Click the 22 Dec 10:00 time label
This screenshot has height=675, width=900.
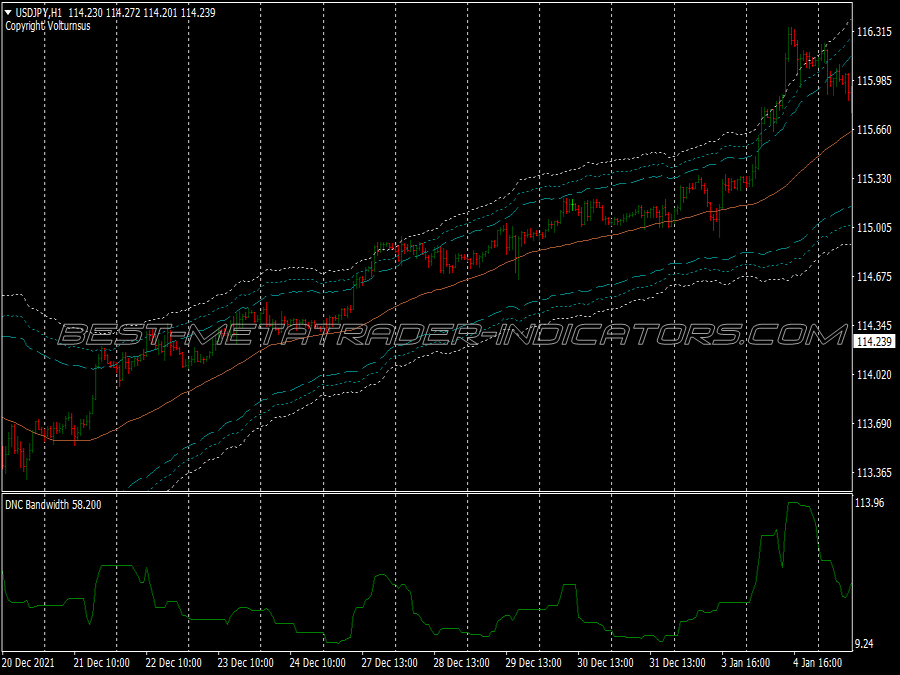tap(173, 663)
